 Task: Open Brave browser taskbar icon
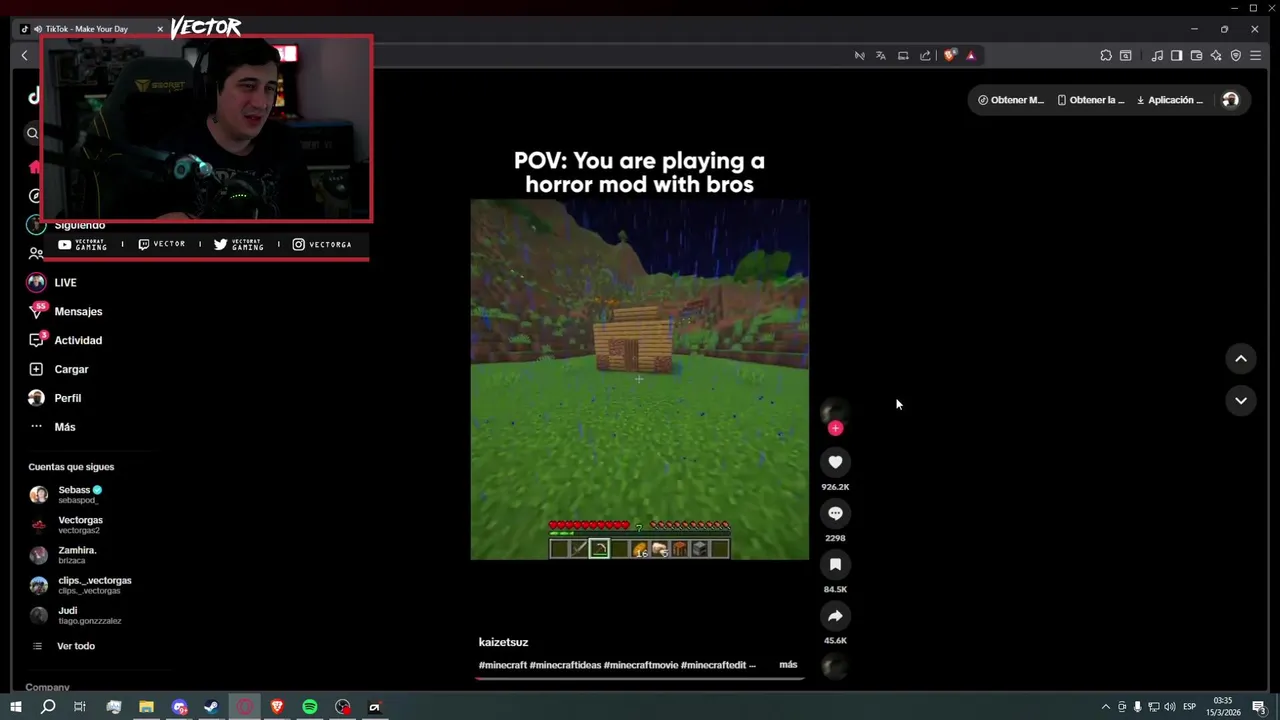click(x=277, y=707)
